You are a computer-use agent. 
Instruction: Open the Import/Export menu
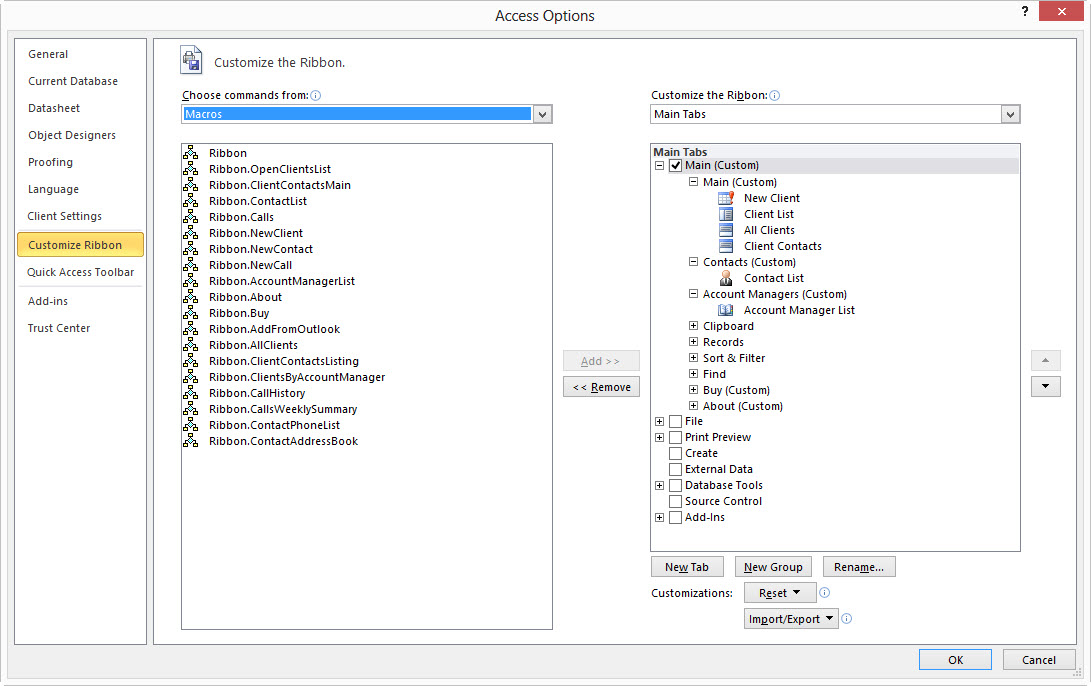(x=791, y=618)
